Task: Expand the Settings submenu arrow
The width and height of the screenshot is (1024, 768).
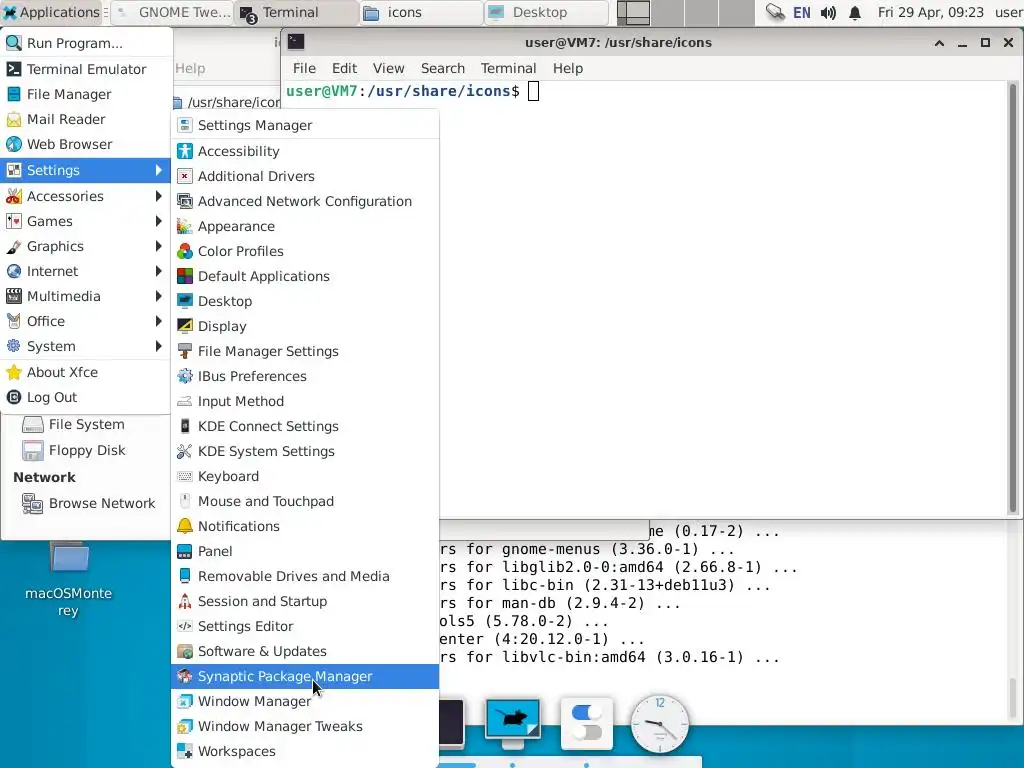Action: 158,170
